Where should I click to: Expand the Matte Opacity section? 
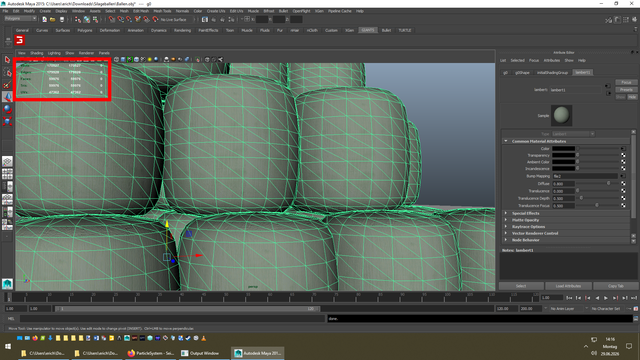(506, 220)
